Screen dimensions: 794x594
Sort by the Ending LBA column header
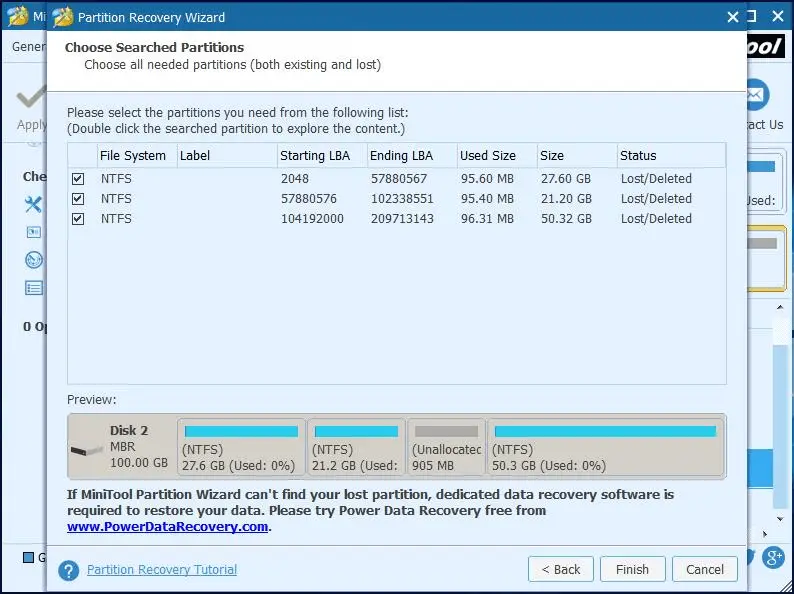click(412, 155)
